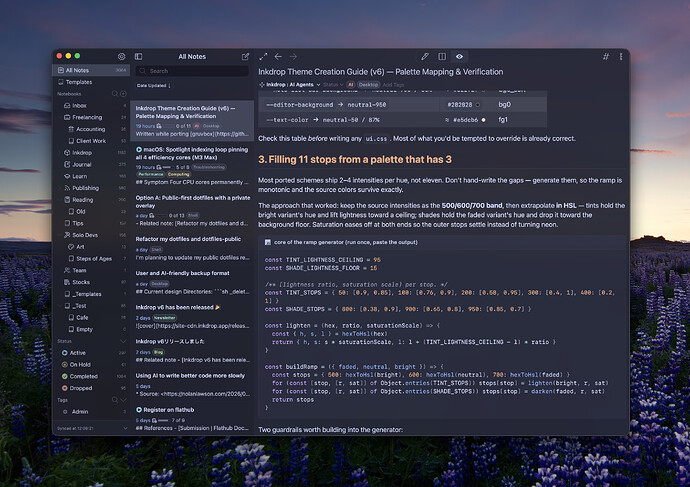Expand the sync status chevron at bottom

click(x=125, y=428)
